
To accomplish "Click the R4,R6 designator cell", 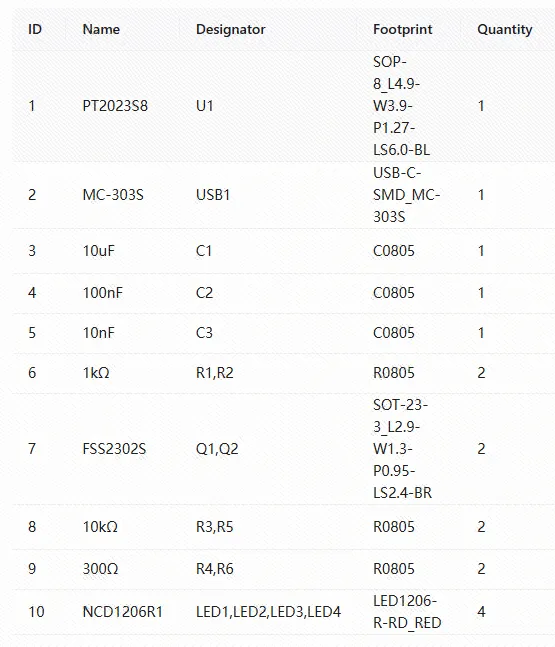I will pos(215,569).
